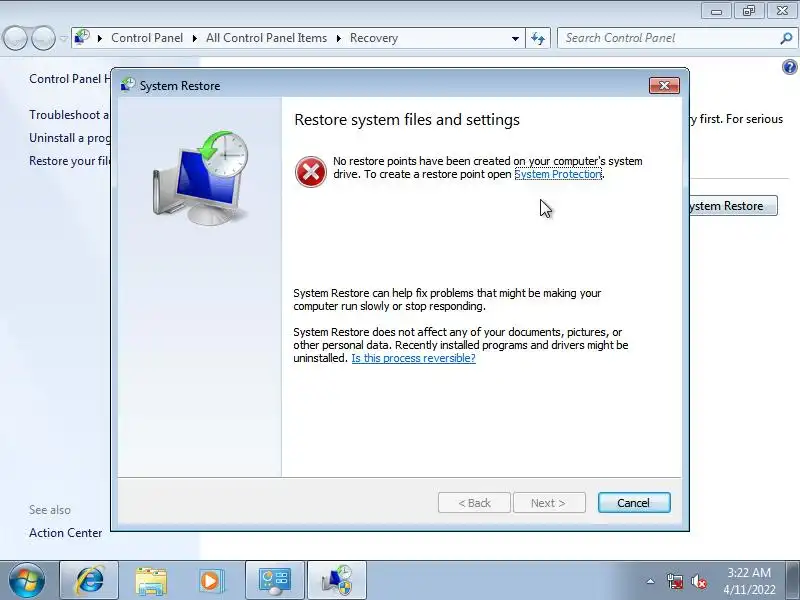This screenshot has height=600, width=800.
Task: Minimize the Control Panel window
Action: click(x=716, y=10)
